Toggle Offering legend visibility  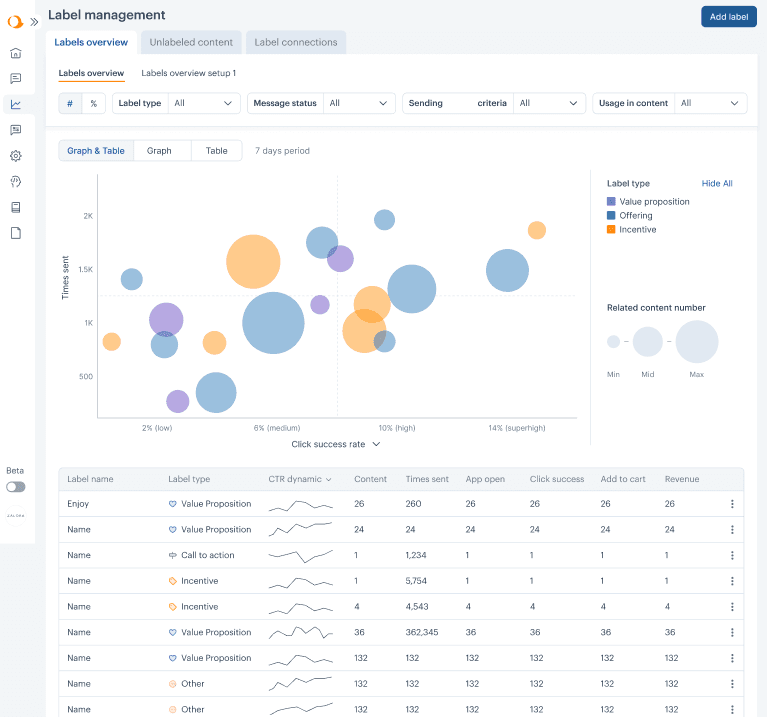click(x=630, y=215)
